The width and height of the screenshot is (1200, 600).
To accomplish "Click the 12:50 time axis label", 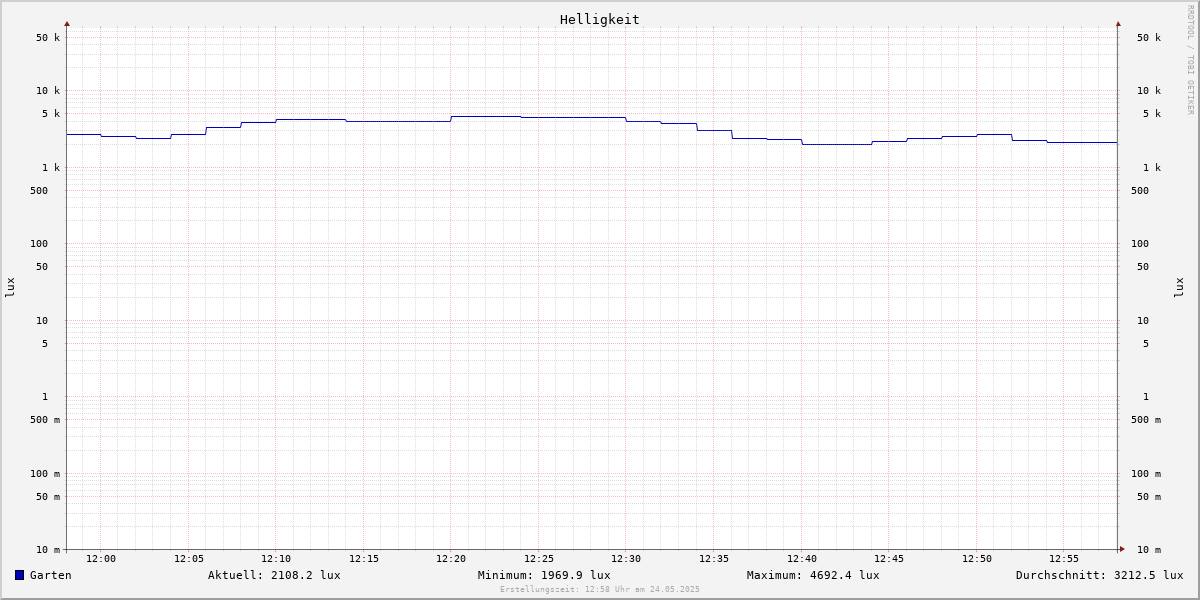I will (x=977, y=559).
